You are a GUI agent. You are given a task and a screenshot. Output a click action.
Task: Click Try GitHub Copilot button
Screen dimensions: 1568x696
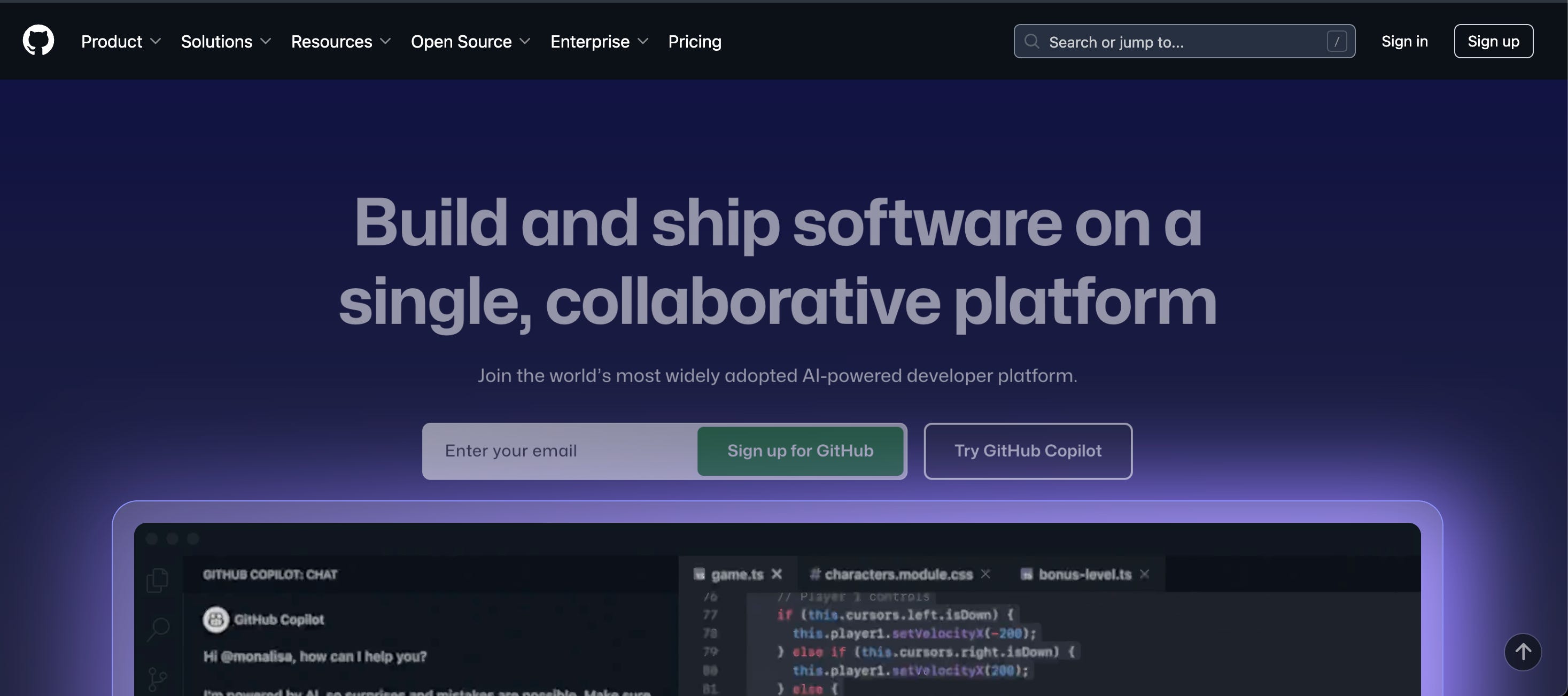[1028, 451]
